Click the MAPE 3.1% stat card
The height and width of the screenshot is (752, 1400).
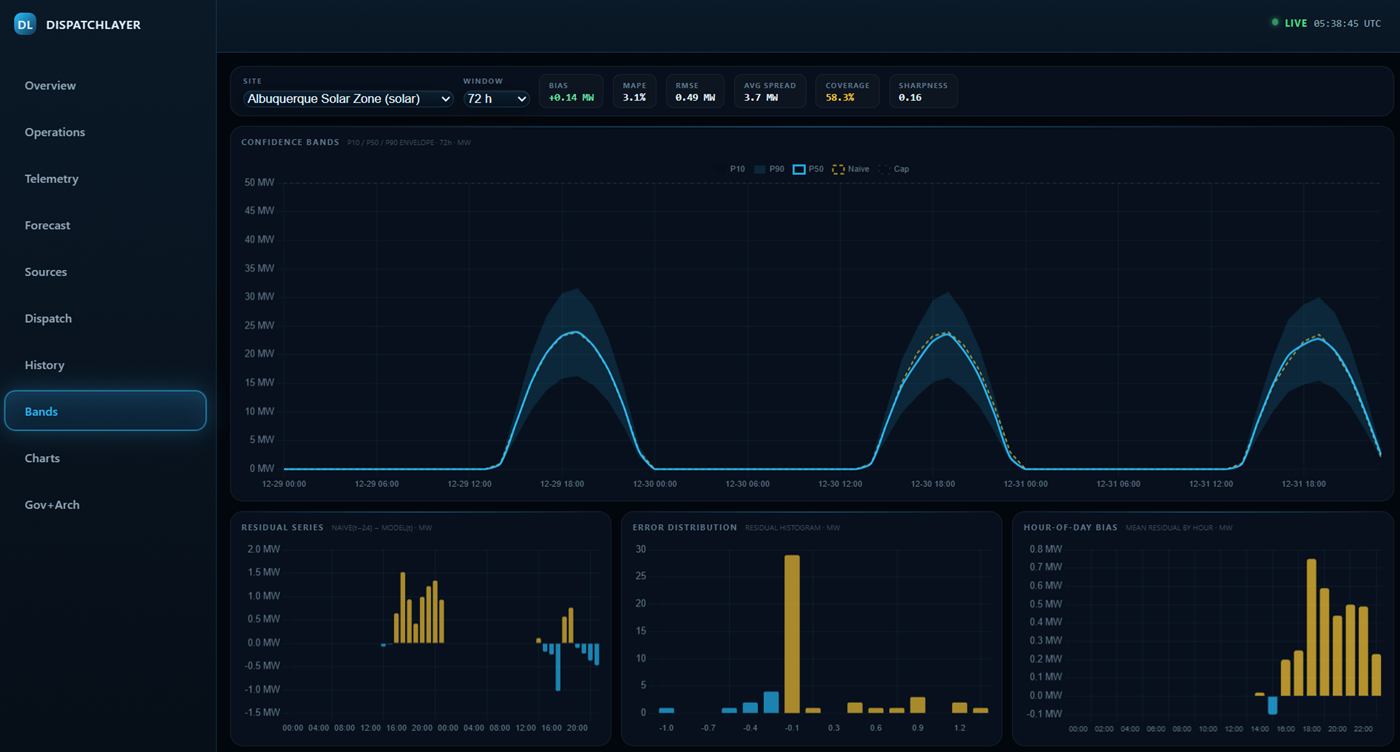click(635, 91)
